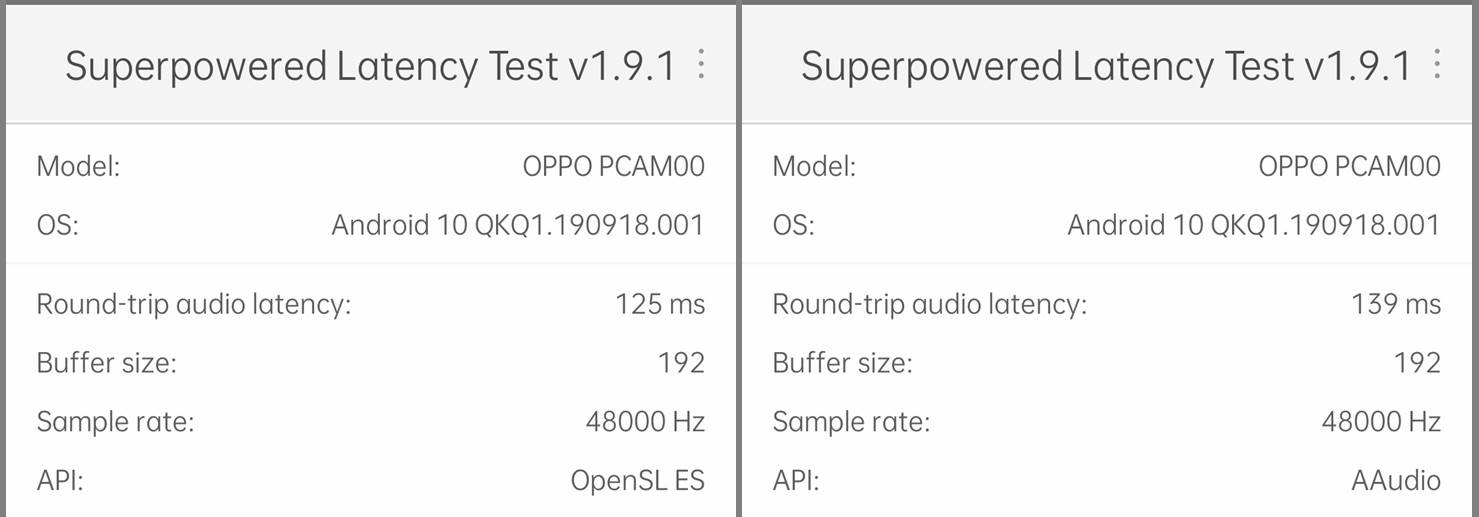1479x517 pixels.
Task: Click the 48000 Hz value in the AAudio panel
Action: point(1381,422)
